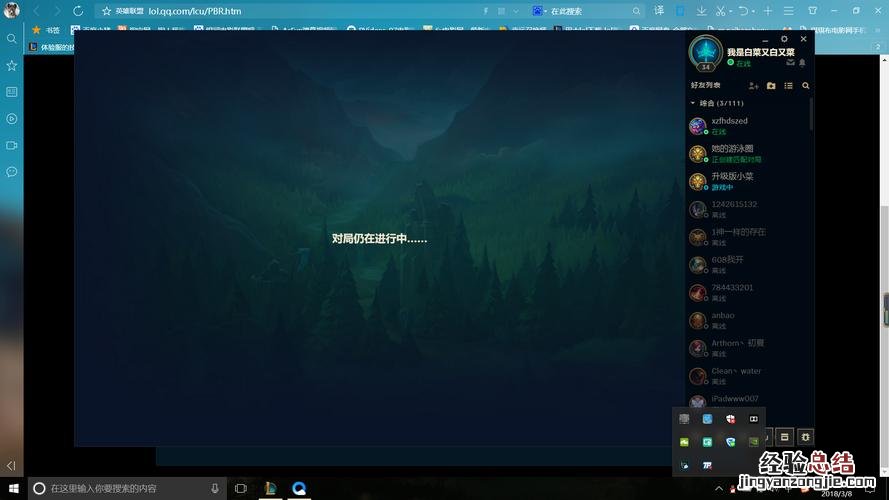Click the add friend icon
The height and width of the screenshot is (500, 889).
[x=754, y=86]
